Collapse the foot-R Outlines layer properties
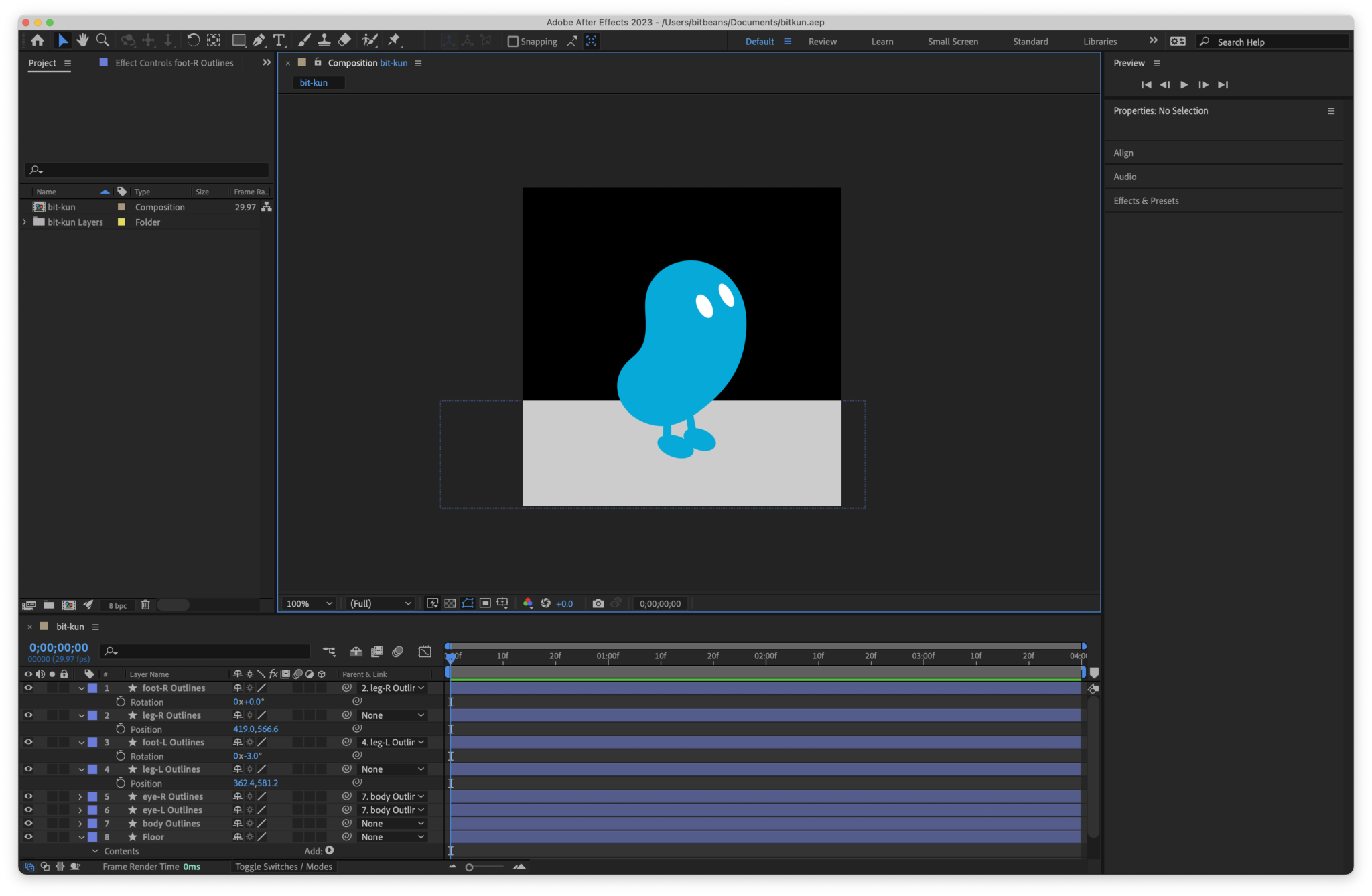 coord(81,688)
